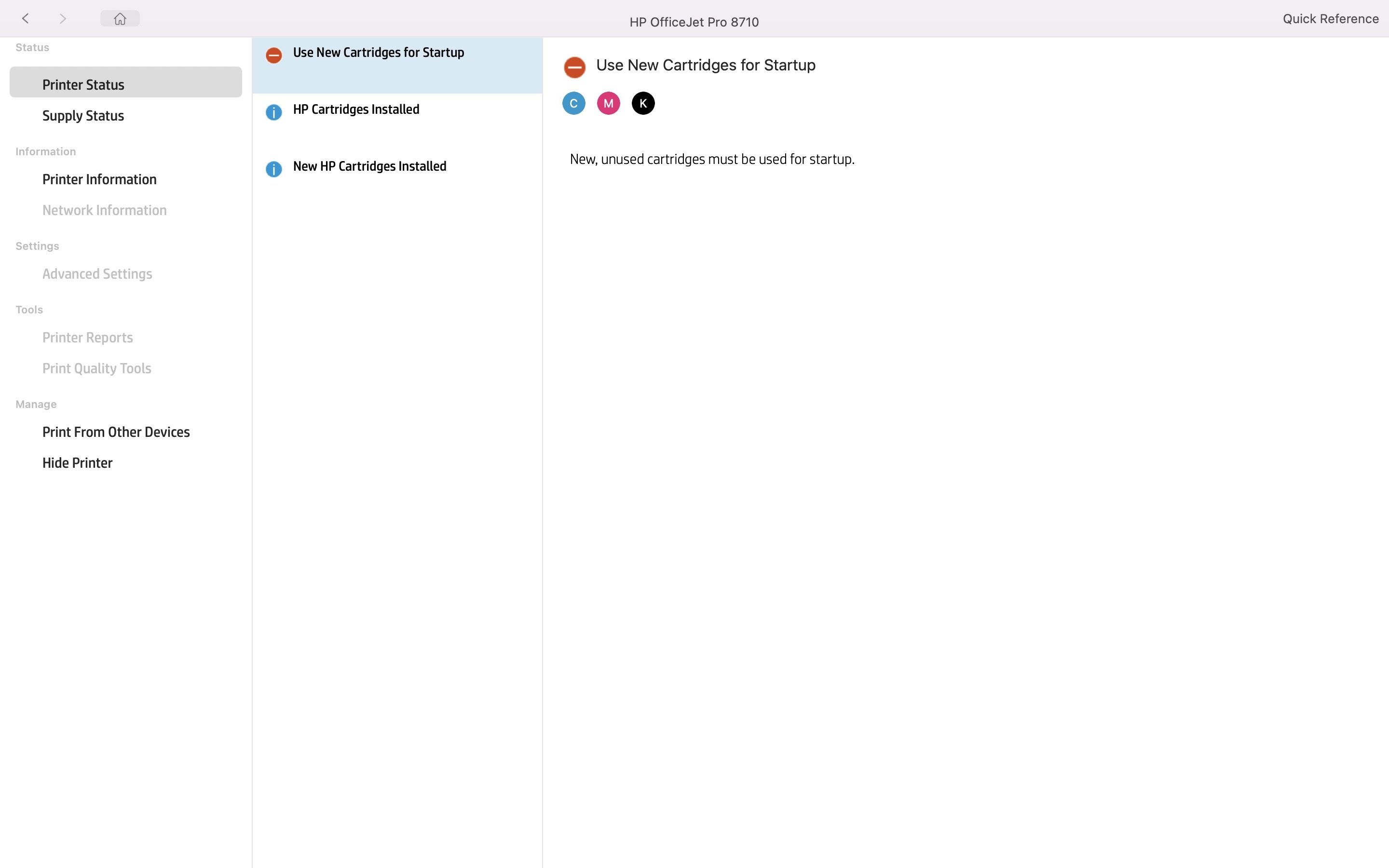Click the Tools section header
Viewport: 1389px width, 868px height.
coord(29,310)
